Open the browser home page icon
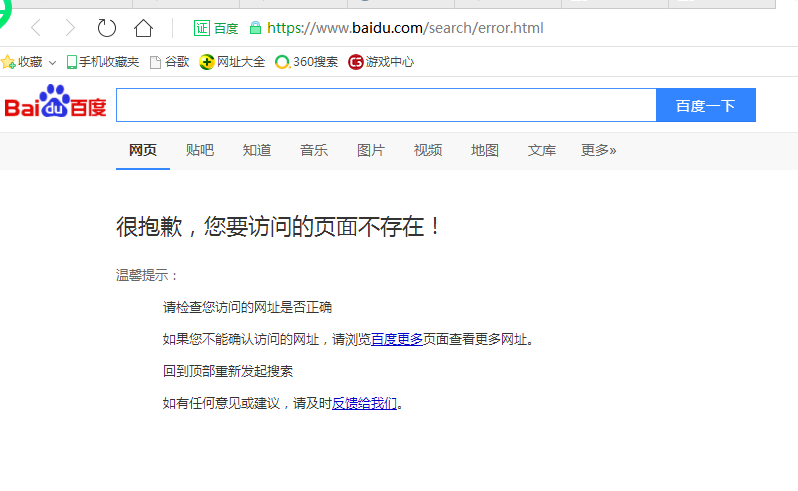This screenshot has width=798, height=491. [x=143, y=28]
